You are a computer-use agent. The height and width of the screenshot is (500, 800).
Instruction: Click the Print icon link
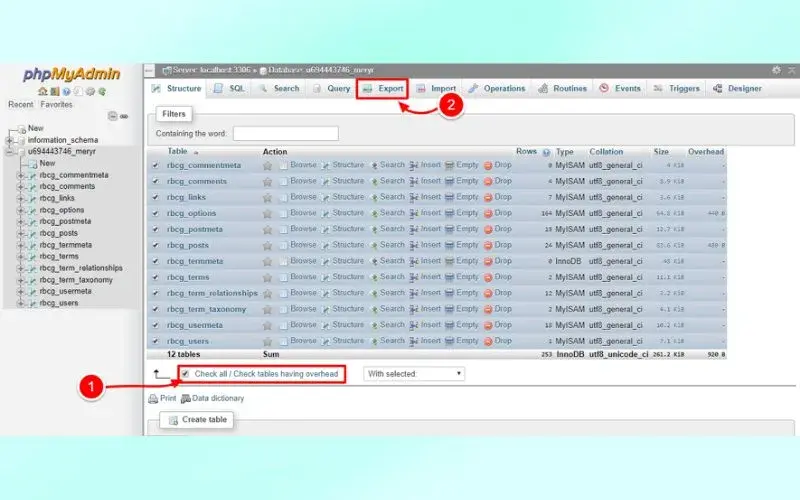click(x=162, y=398)
